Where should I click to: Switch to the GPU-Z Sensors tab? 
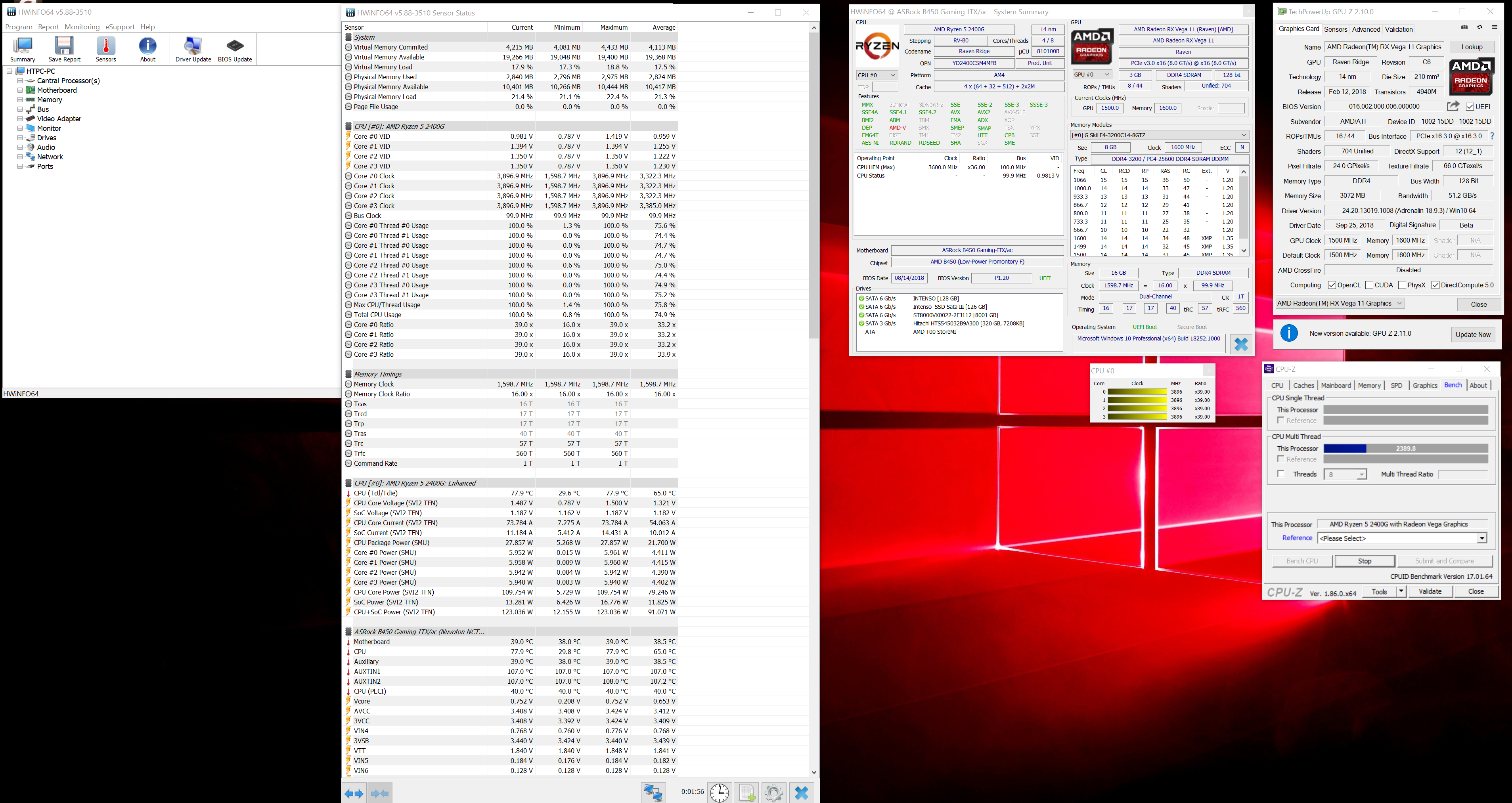click(x=1335, y=29)
